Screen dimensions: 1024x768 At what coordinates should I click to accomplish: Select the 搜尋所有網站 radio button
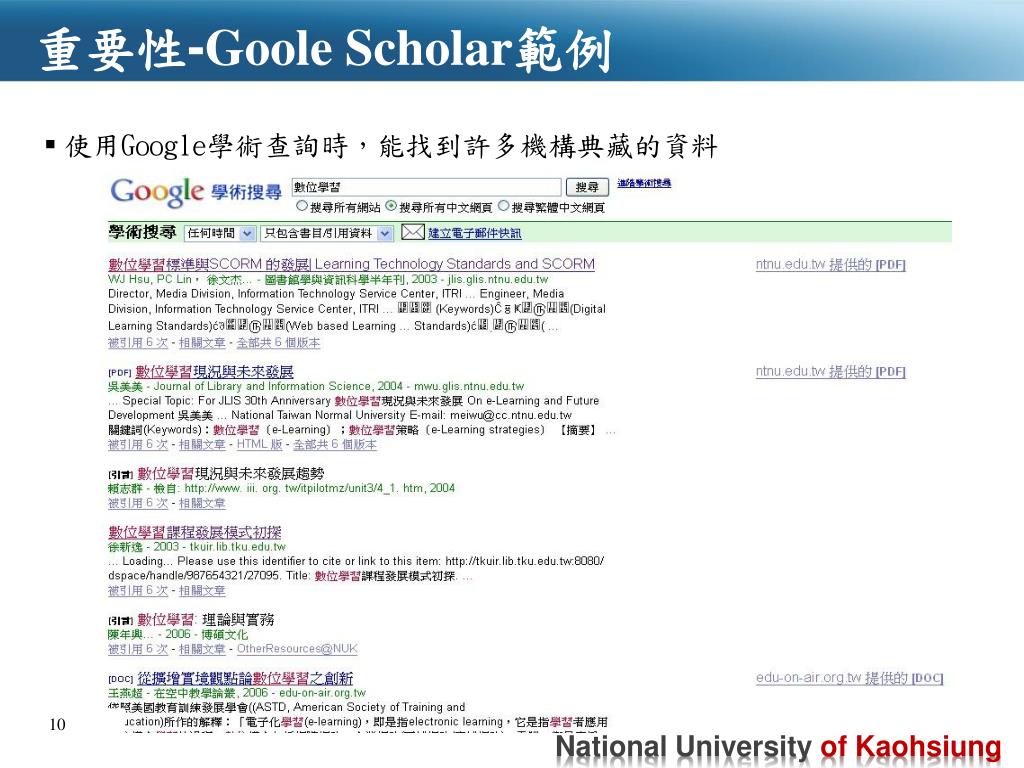pos(302,206)
